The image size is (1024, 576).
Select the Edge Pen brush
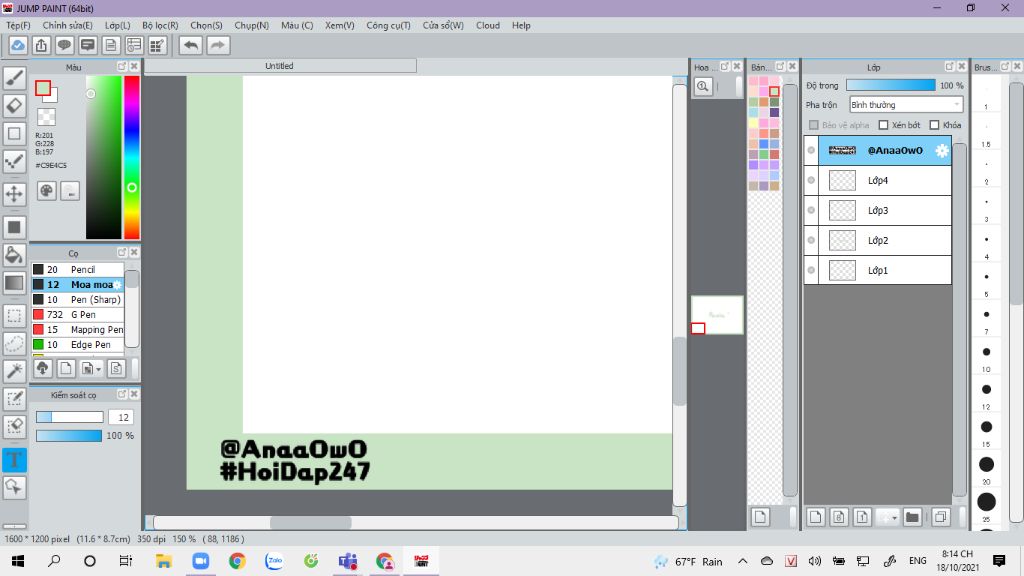coord(78,345)
